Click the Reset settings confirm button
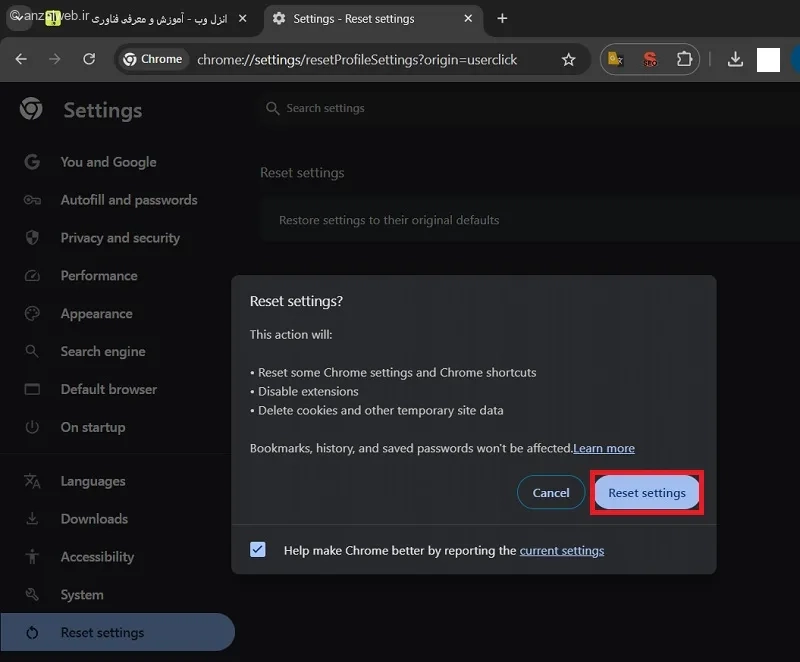The width and height of the screenshot is (800, 662). (x=647, y=493)
